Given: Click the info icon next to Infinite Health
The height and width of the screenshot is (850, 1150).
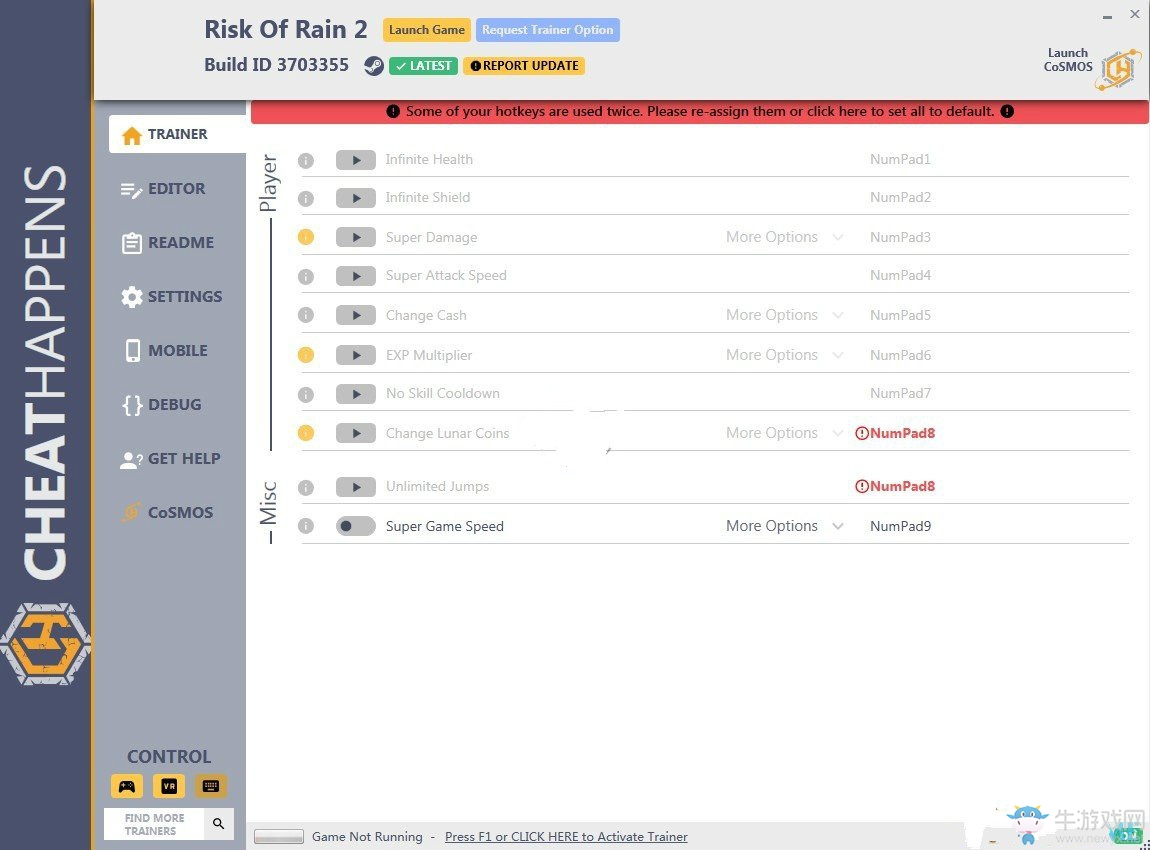Looking at the screenshot, I should 306,160.
